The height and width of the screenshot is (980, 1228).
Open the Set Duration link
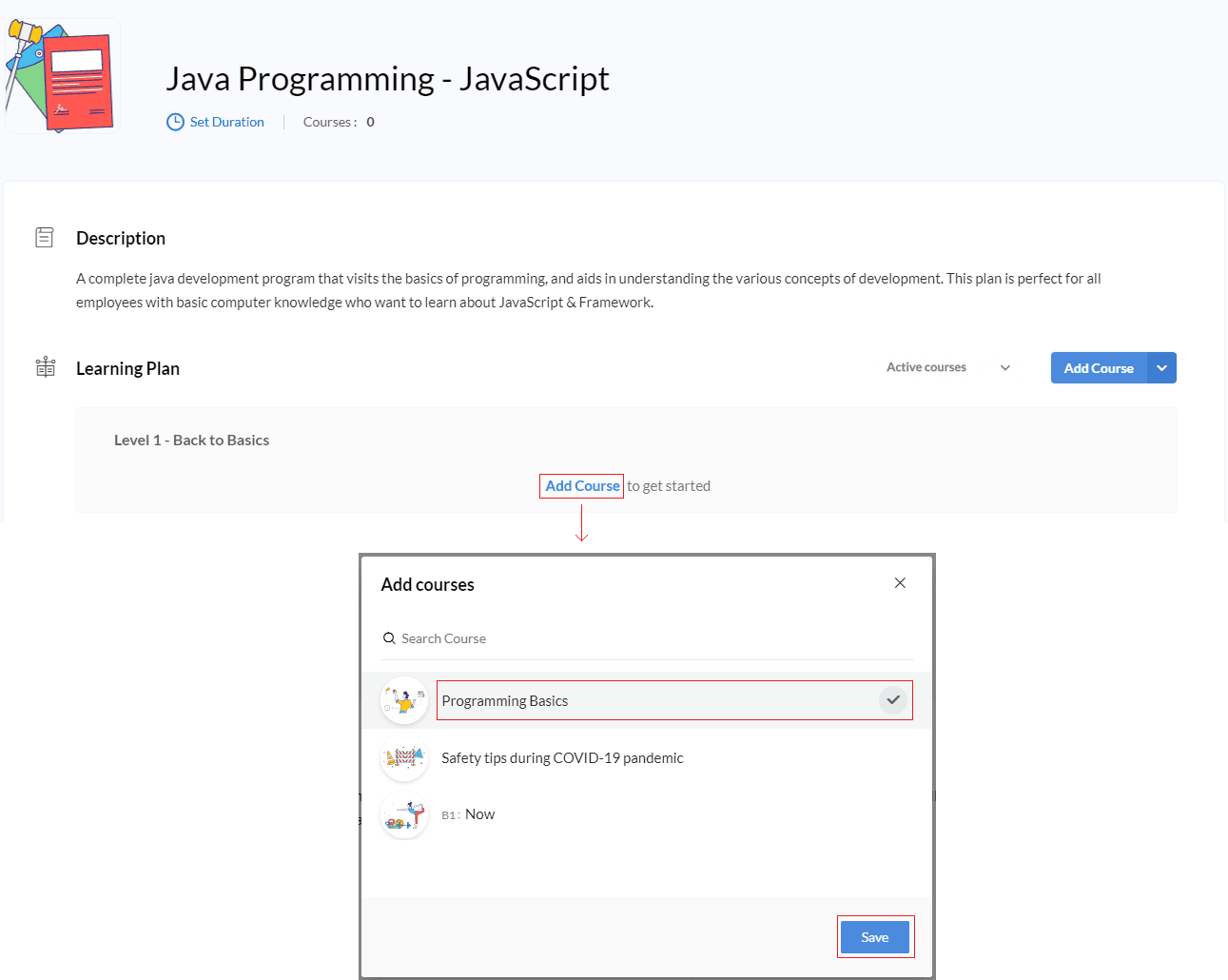point(226,122)
